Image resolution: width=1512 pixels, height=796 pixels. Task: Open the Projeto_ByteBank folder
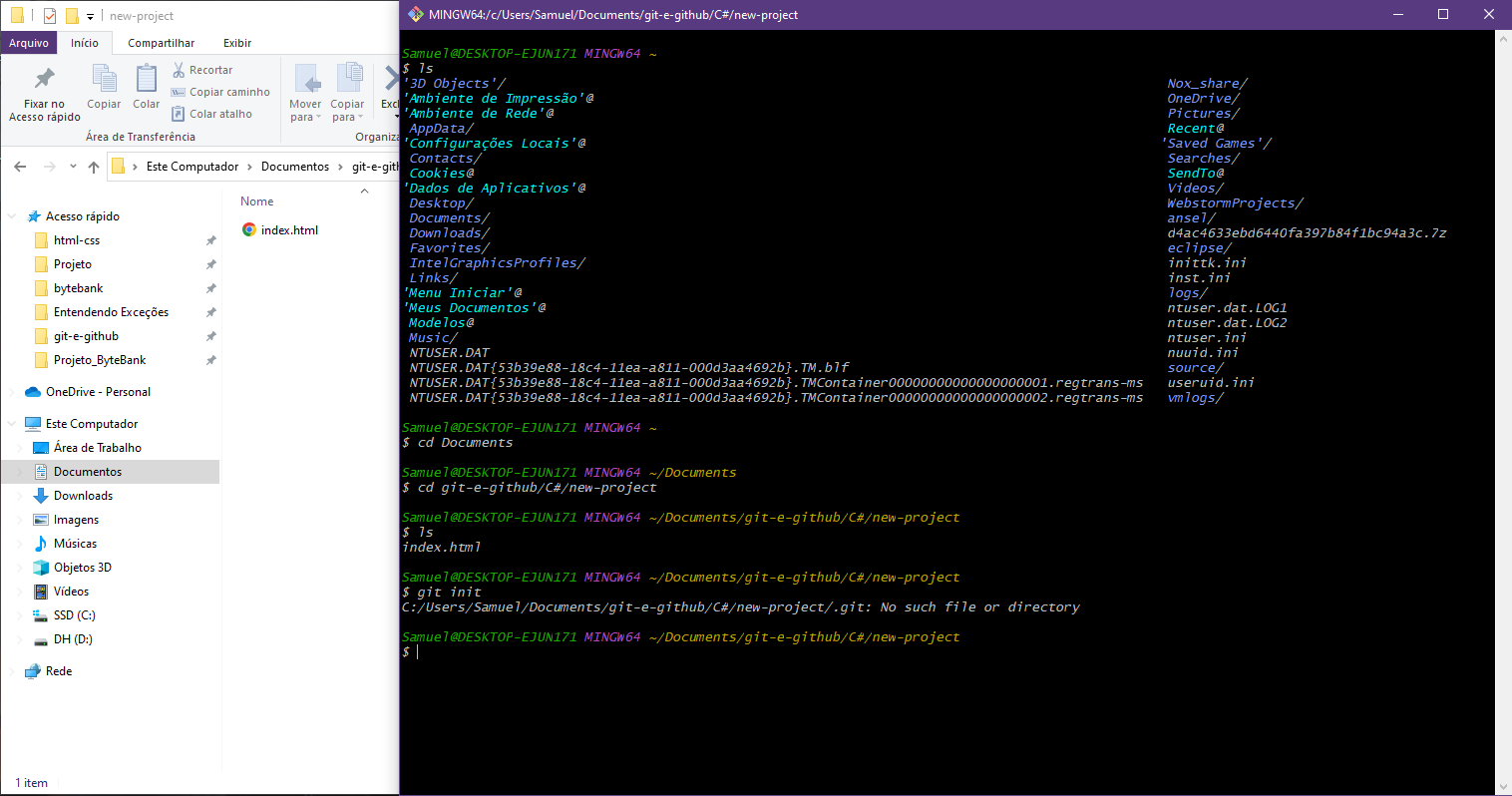click(x=100, y=360)
